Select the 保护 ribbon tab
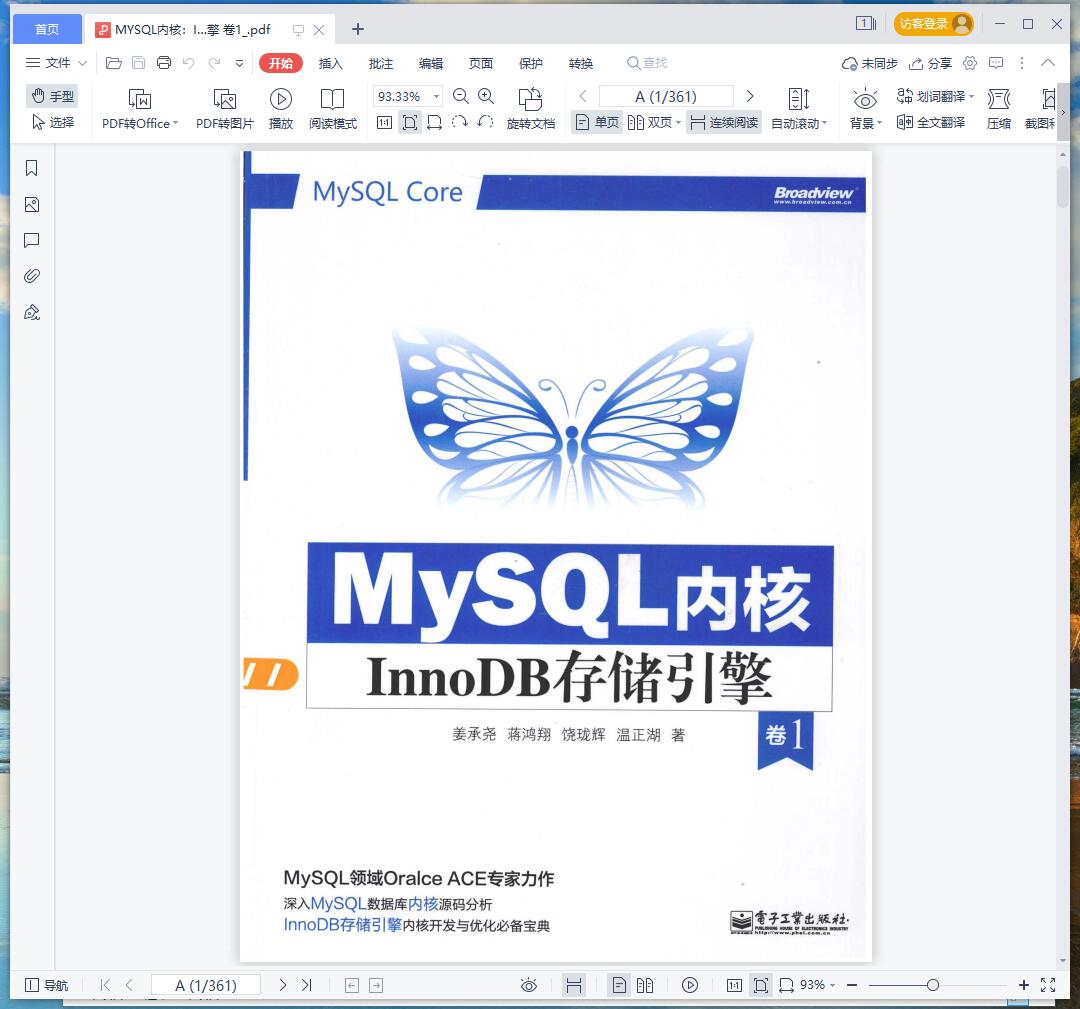 pos(531,63)
